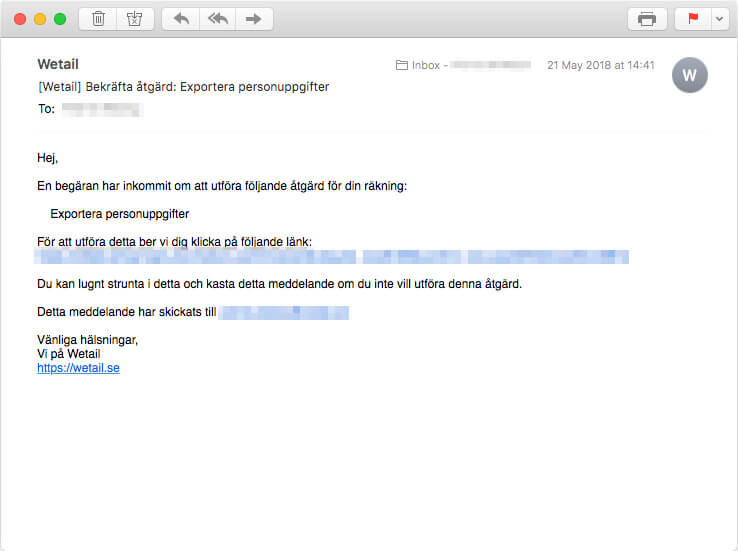This screenshot has height=551, width=738.
Task: Click the Reply All double-arrow button
Action: click(x=217, y=19)
